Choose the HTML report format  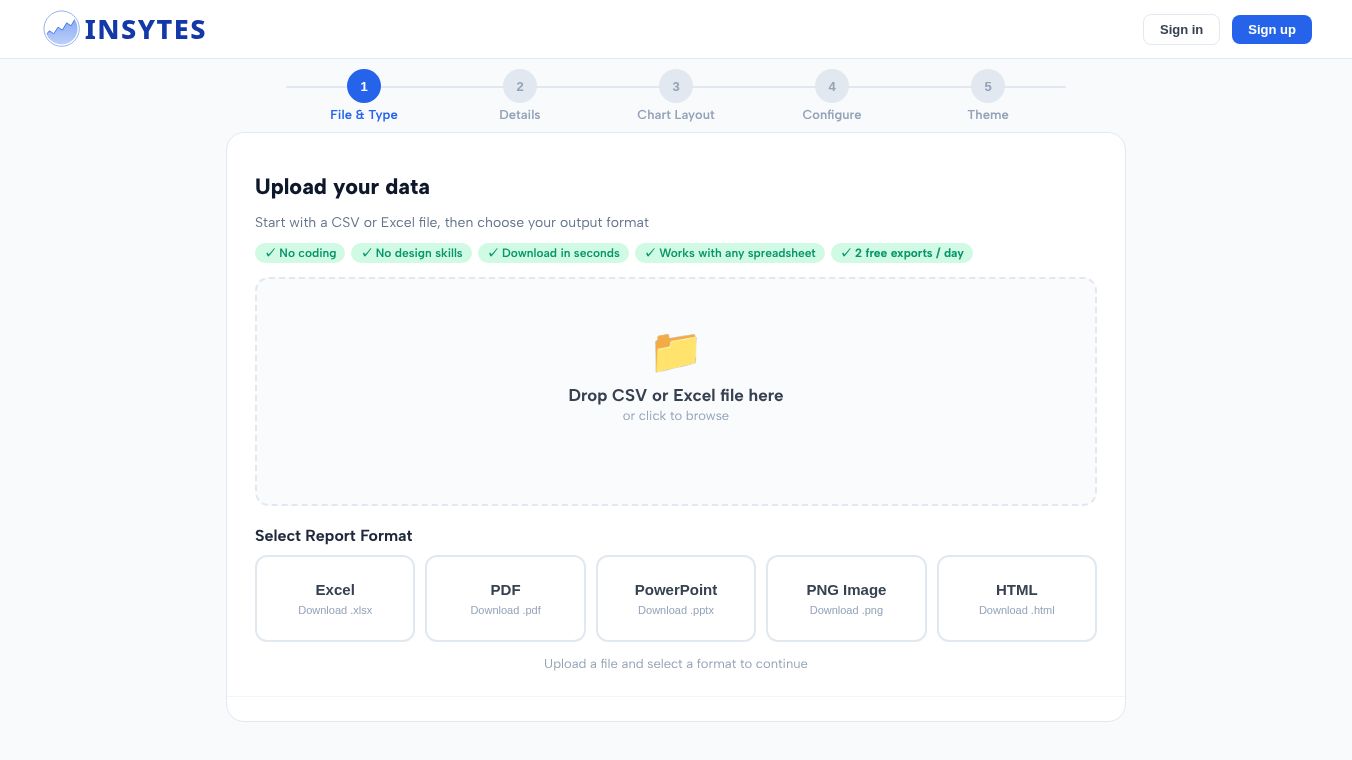[x=1017, y=598]
